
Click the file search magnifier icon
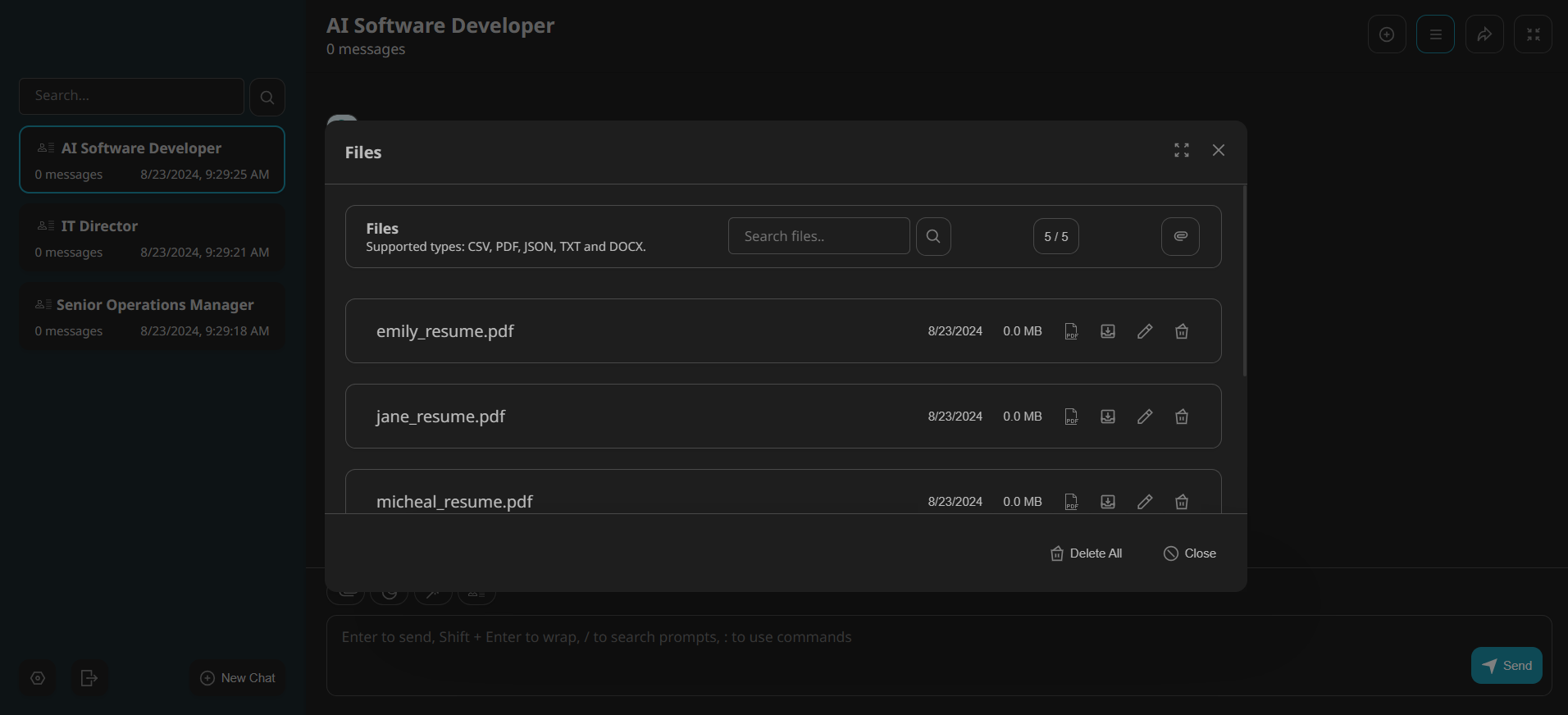point(933,237)
